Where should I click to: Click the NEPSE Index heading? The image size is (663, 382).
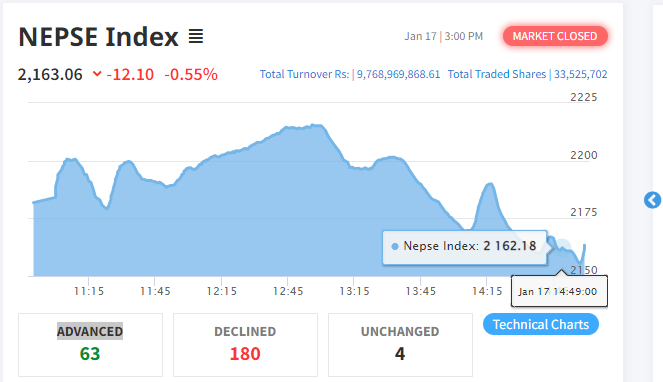[99, 37]
